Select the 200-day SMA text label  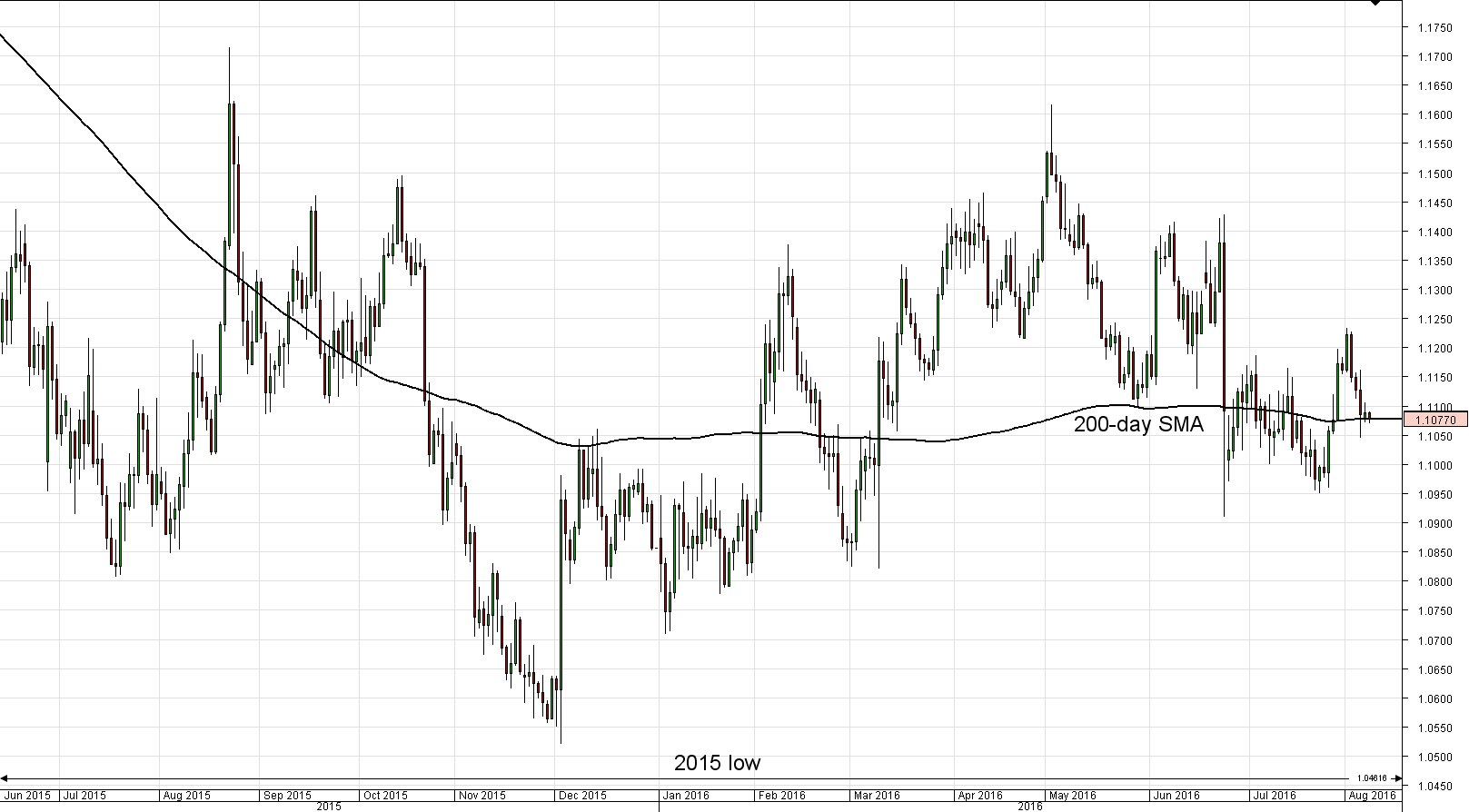pos(1138,424)
